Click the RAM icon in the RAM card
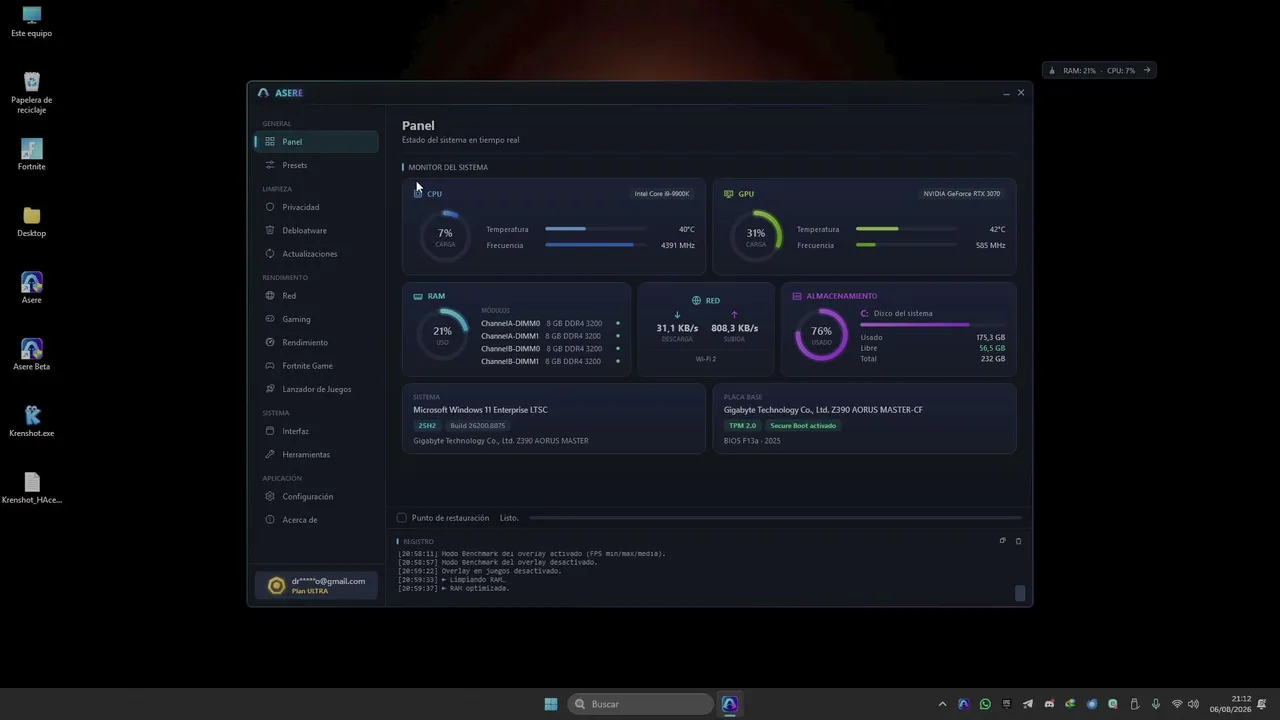The height and width of the screenshot is (720, 1280). pyautogui.click(x=418, y=296)
